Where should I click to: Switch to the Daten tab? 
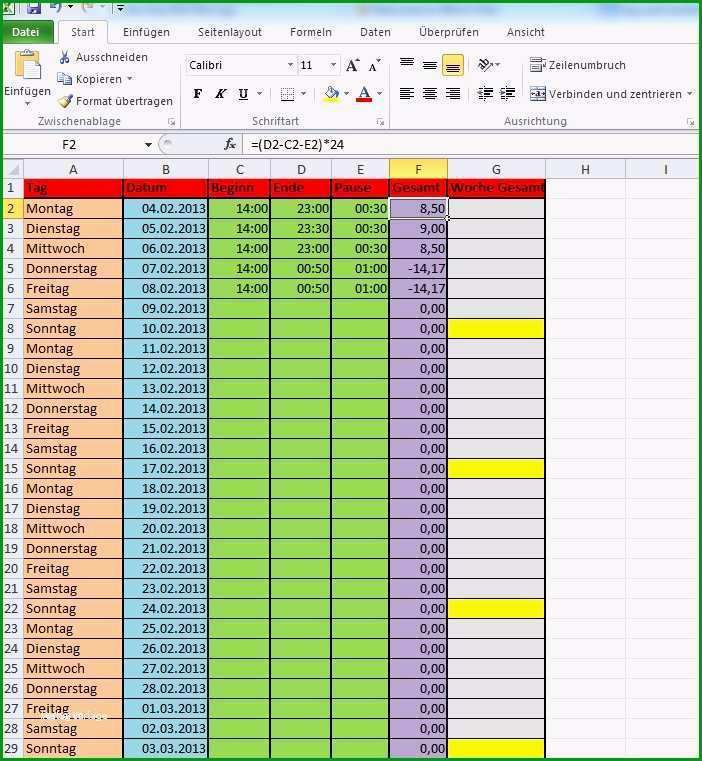(x=375, y=32)
